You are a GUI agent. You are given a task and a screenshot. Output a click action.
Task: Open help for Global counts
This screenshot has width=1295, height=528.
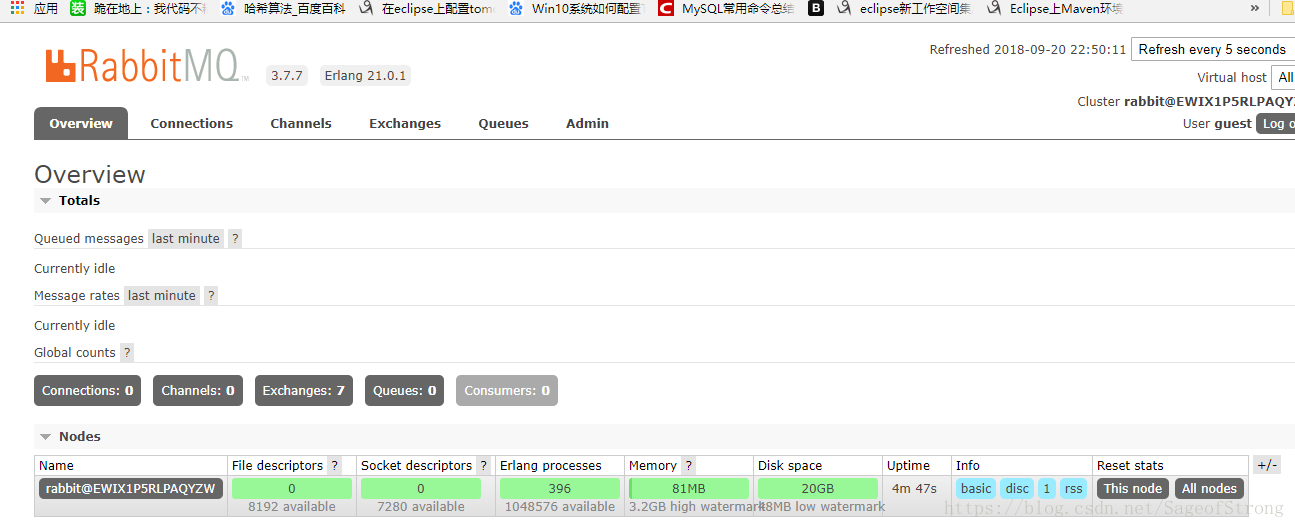pos(127,352)
